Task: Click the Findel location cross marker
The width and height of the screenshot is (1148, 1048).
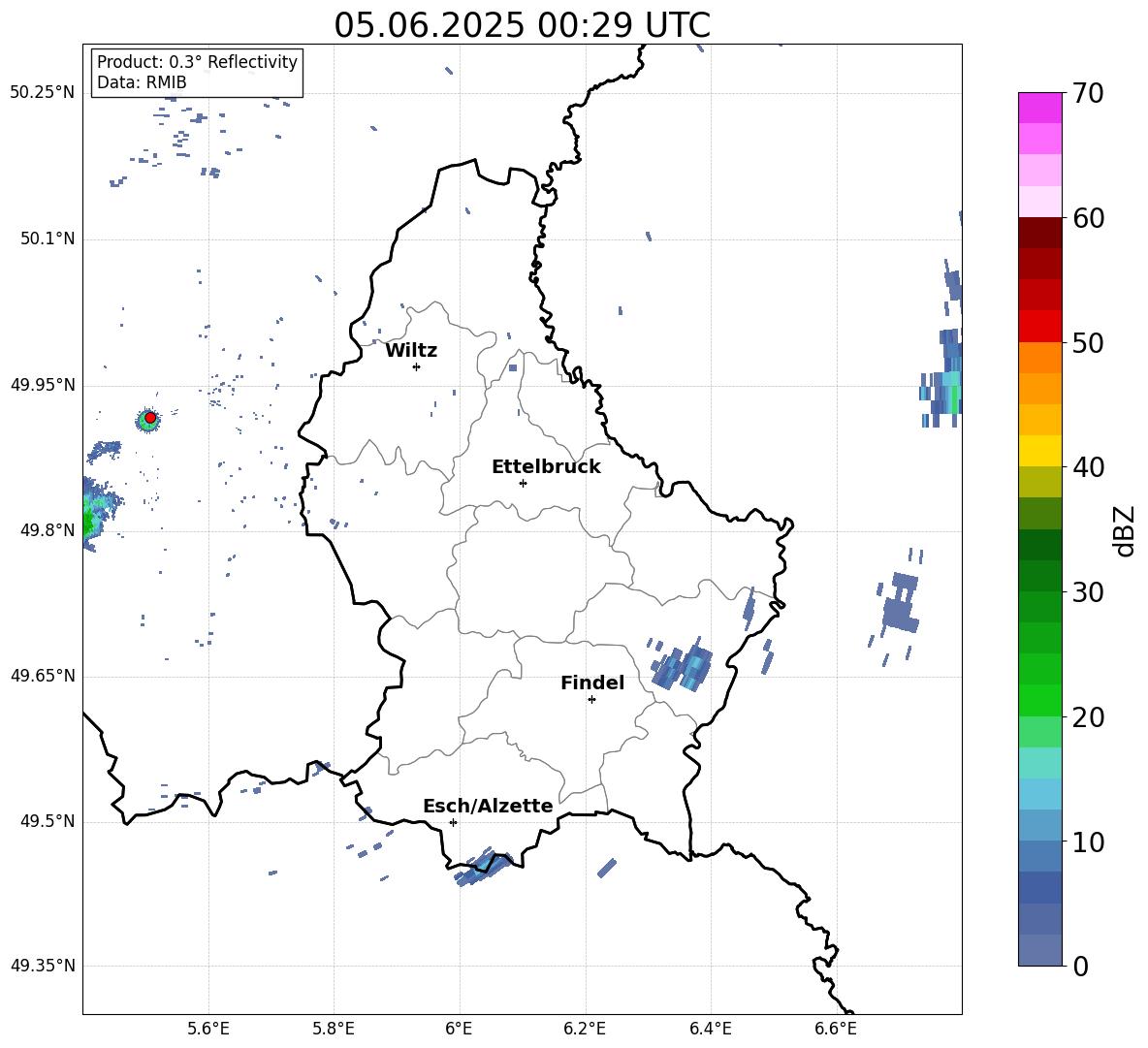Action: [591, 700]
